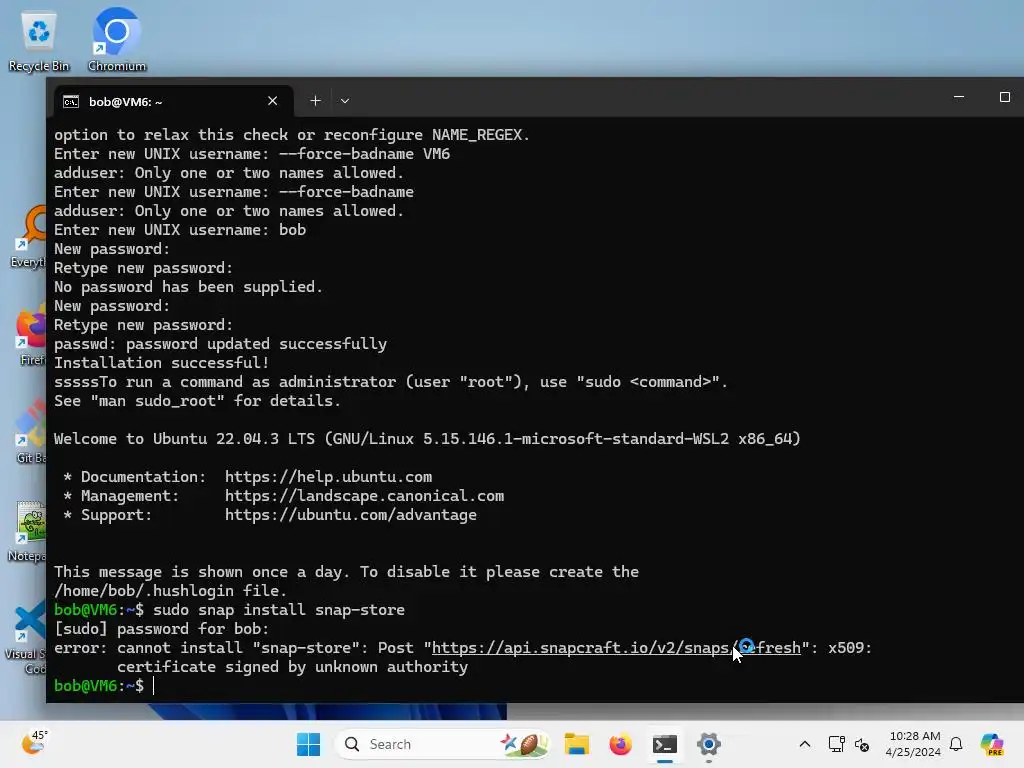
Task: Click "No password has been supplied." text
Action: point(188,287)
